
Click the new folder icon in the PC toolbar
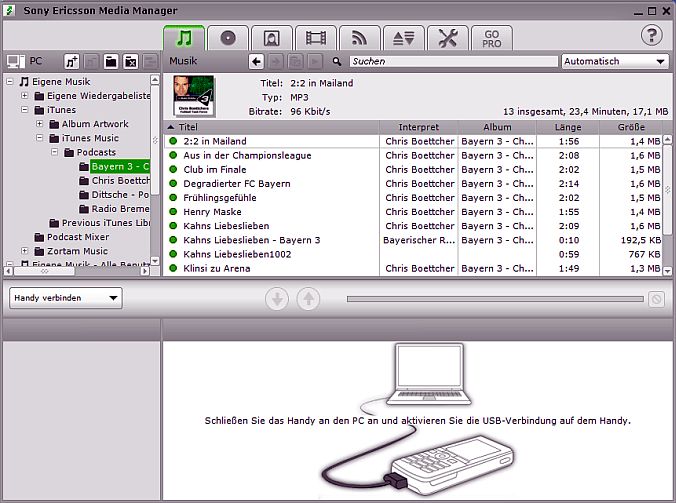click(x=111, y=62)
